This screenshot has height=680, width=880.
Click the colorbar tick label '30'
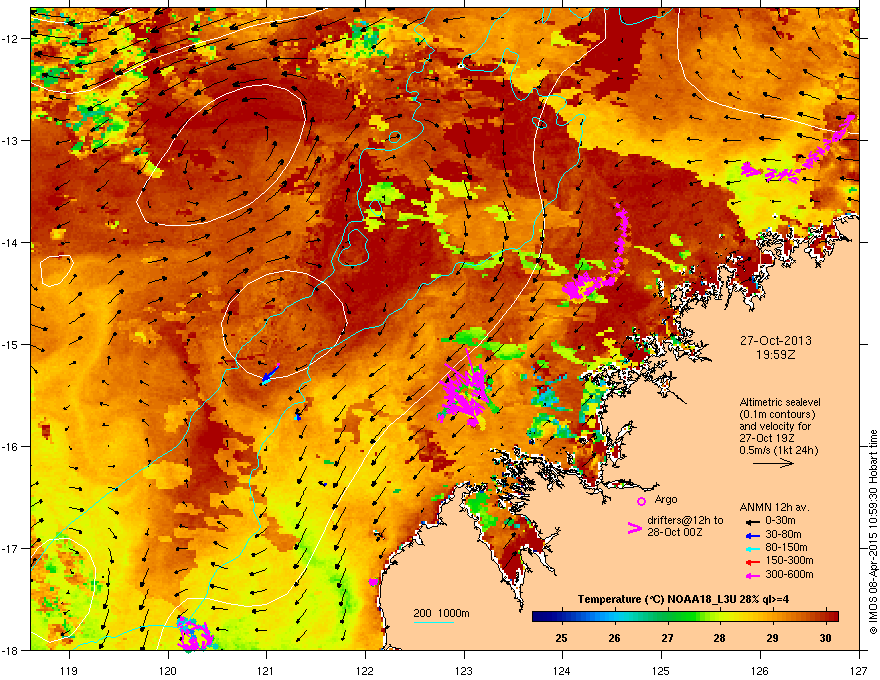coord(825,638)
